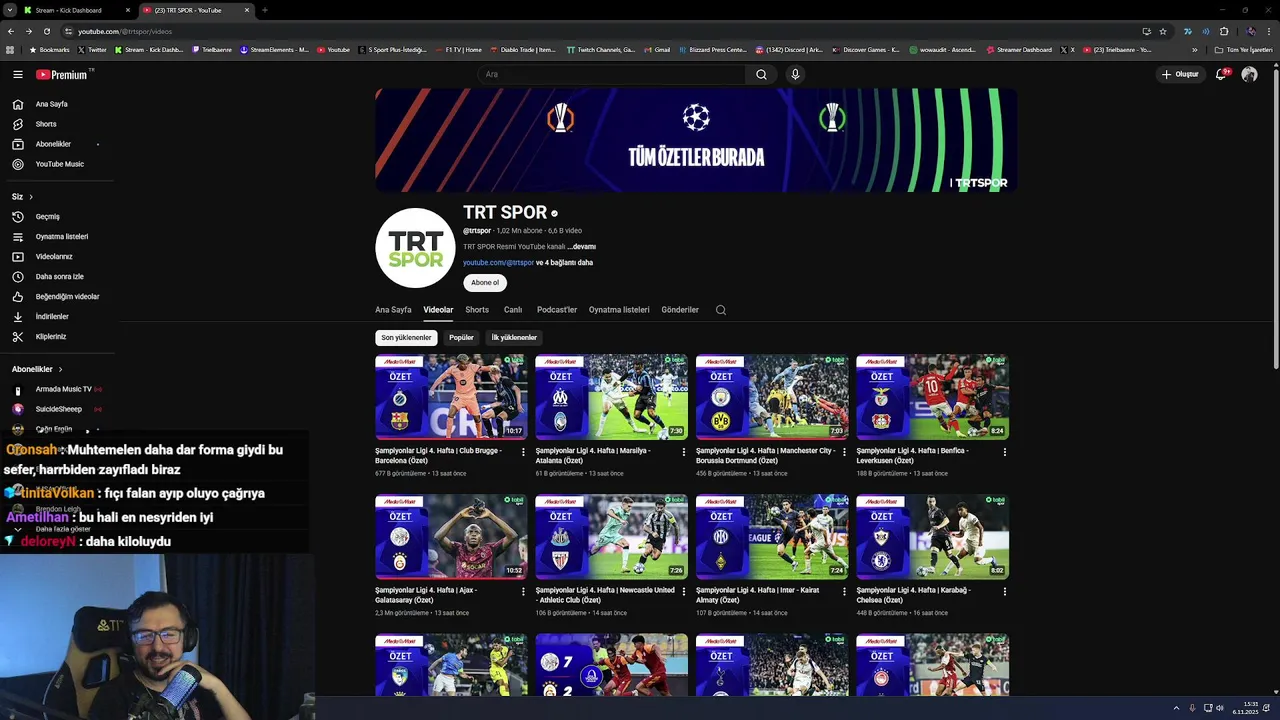Play the Manchester City - Dortmund thumbnail
Image resolution: width=1280 pixels, height=720 pixels.
[x=772, y=397]
